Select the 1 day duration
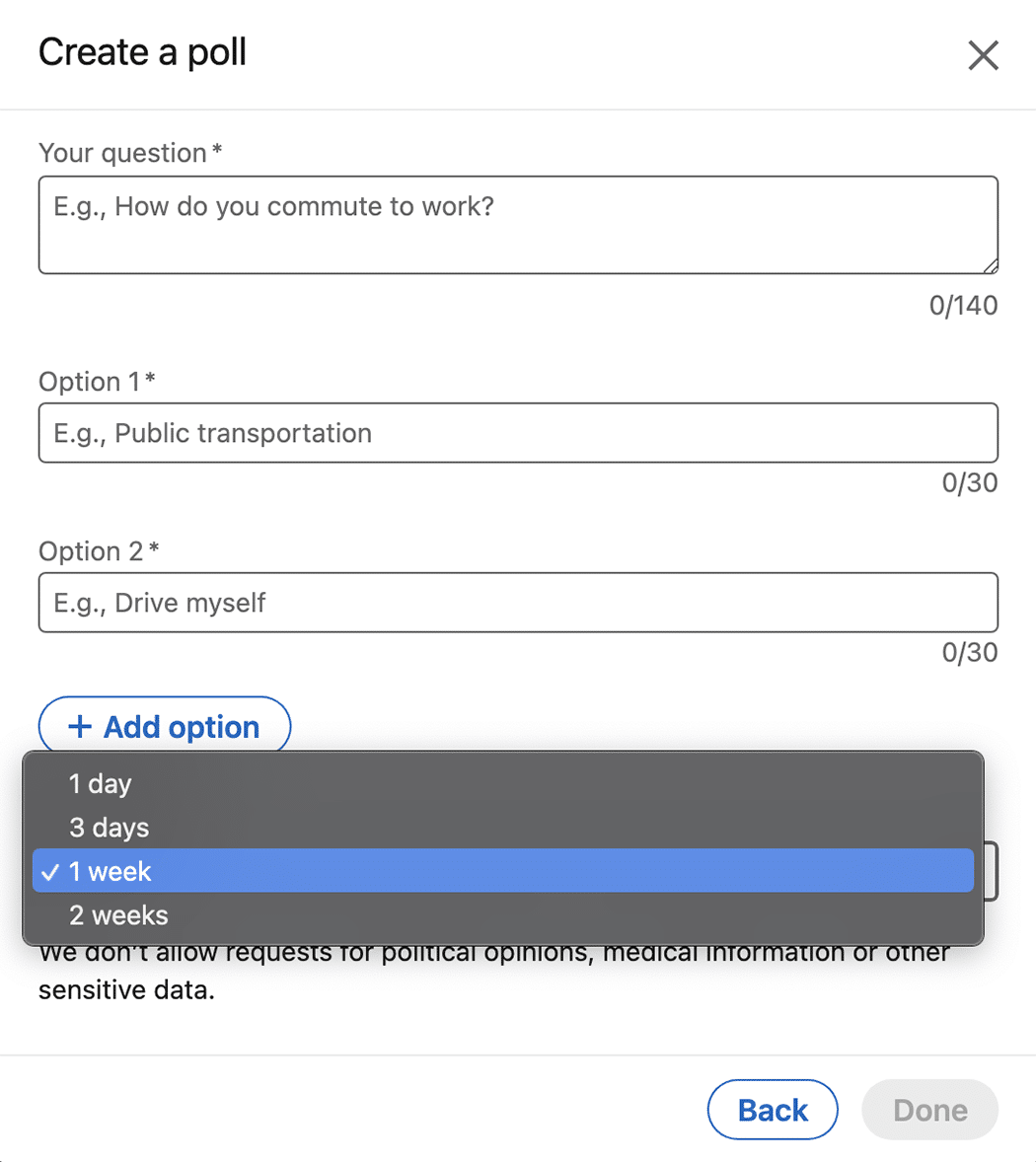 pos(101,784)
